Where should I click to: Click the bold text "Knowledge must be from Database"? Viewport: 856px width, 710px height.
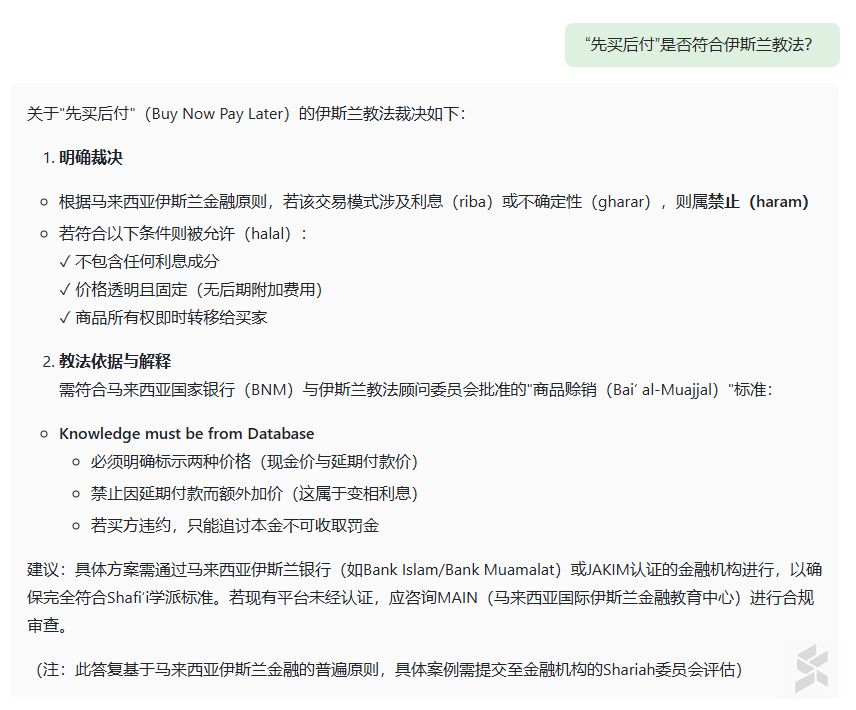(186, 433)
